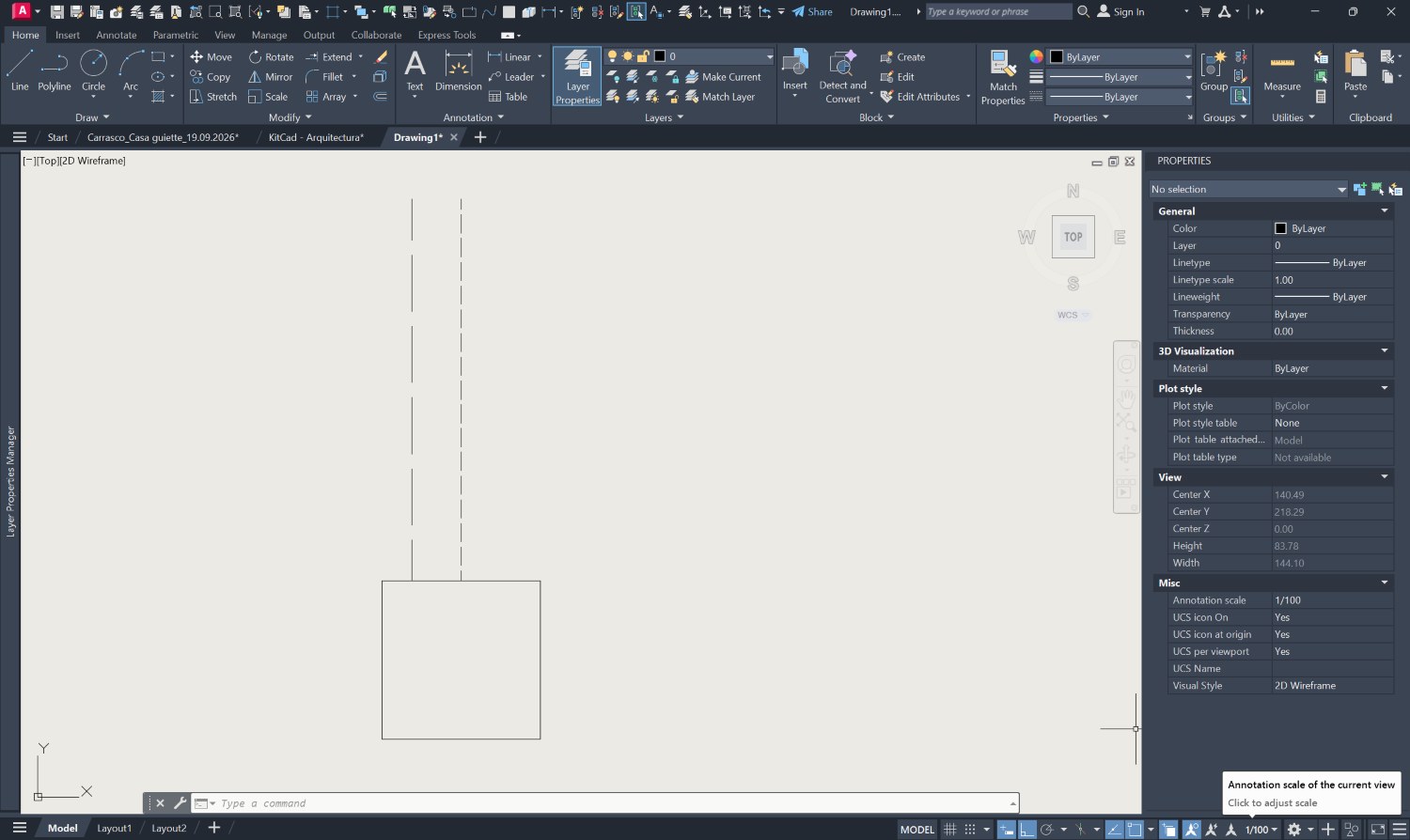Click the Match Layer button
Image resolution: width=1410 pixels, height=840 pixels.
click(x=720, y=97)
